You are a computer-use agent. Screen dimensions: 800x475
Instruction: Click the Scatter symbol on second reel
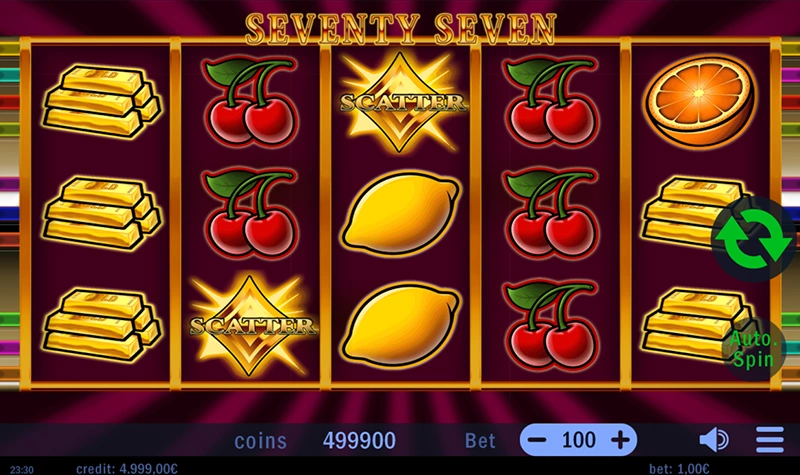click(x=252, y=326)
